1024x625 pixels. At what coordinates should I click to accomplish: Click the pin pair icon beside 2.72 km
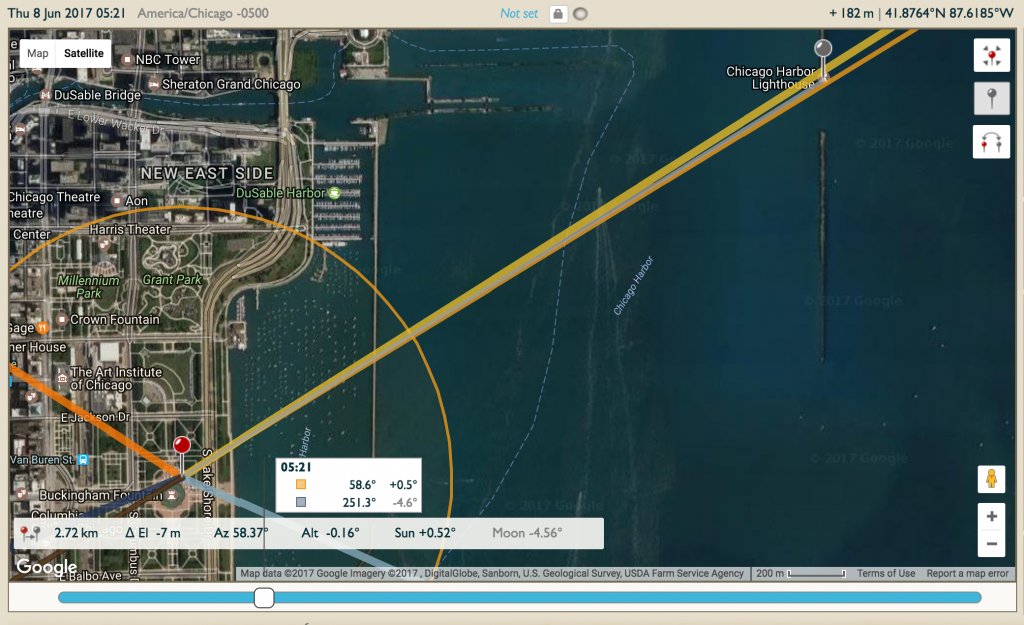click(x=29, y=533)
